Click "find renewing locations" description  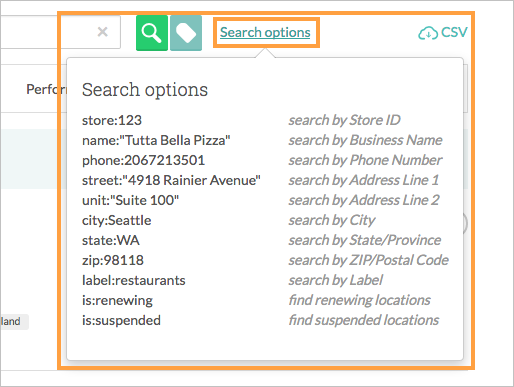click(x=359, y=300)
